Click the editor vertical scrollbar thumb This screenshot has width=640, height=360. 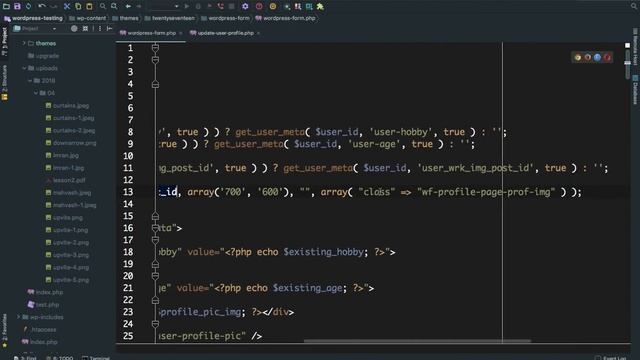click(x=627, y=63)
